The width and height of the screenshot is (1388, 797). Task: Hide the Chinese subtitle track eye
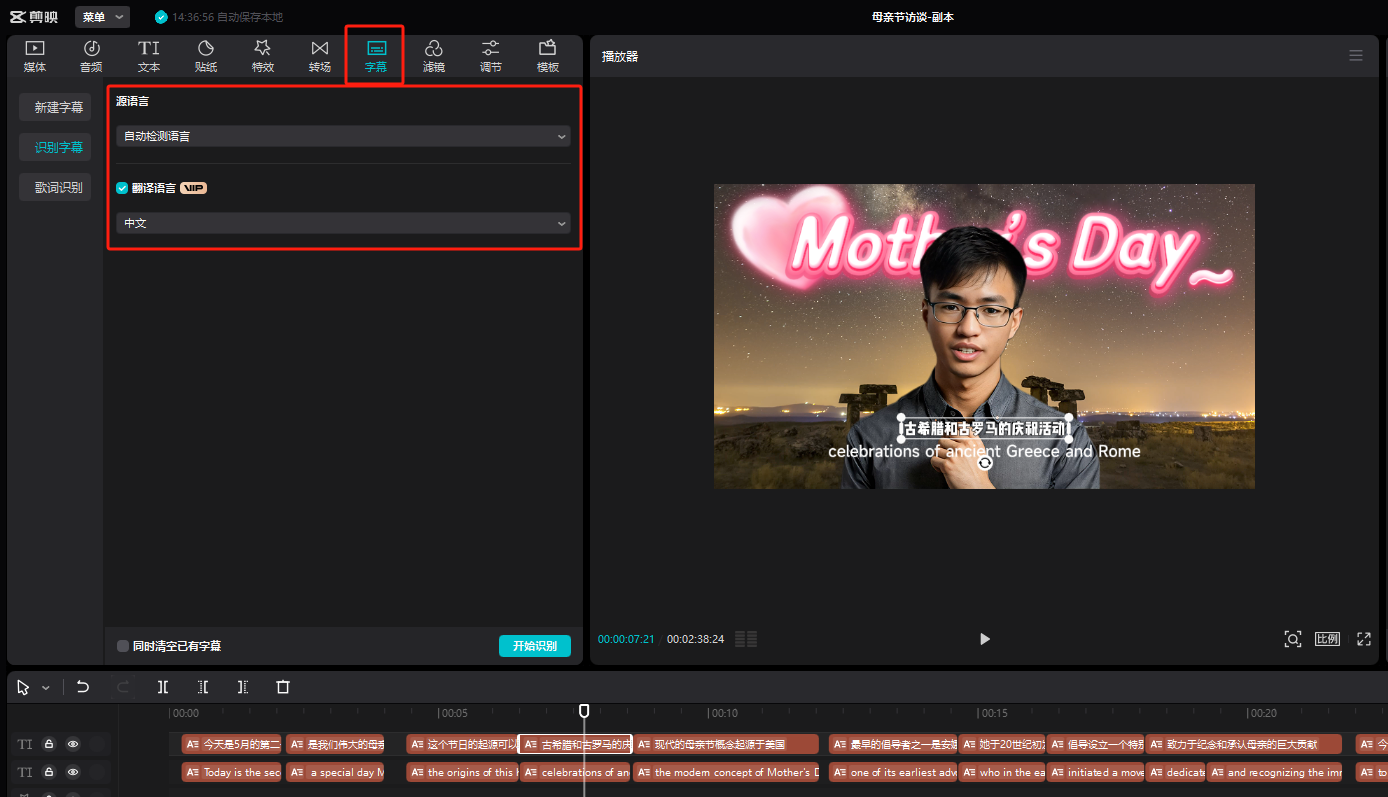pos(73,744)
